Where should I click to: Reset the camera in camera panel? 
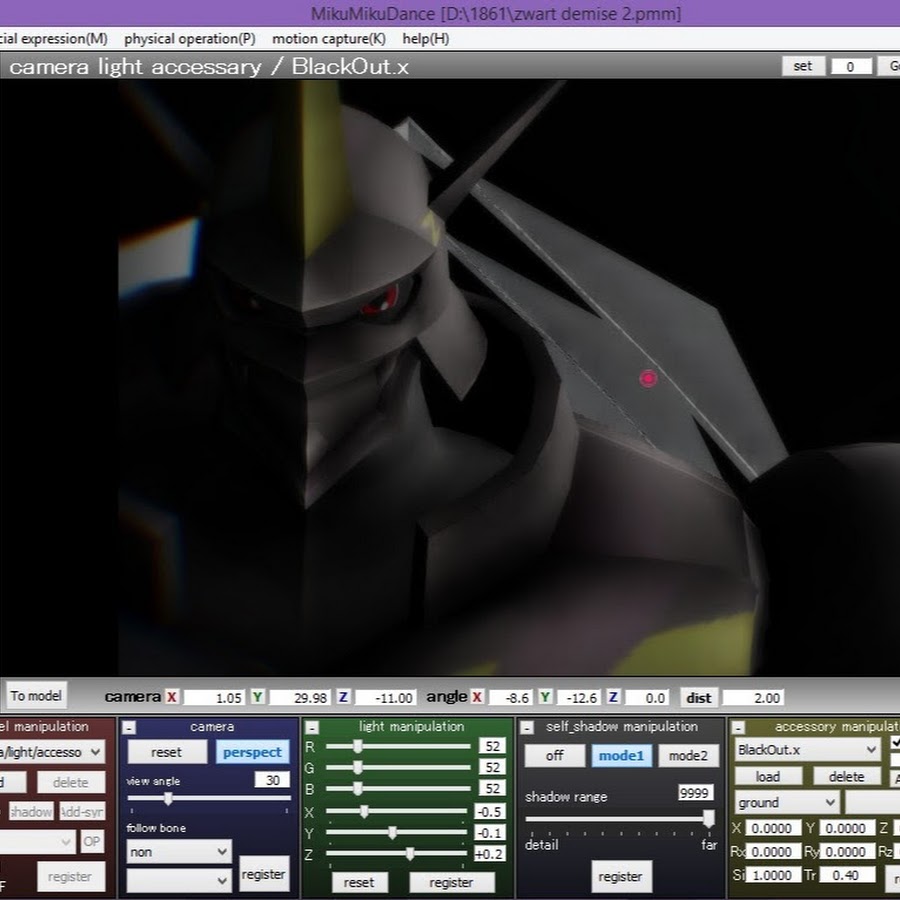tap(166, 752)
